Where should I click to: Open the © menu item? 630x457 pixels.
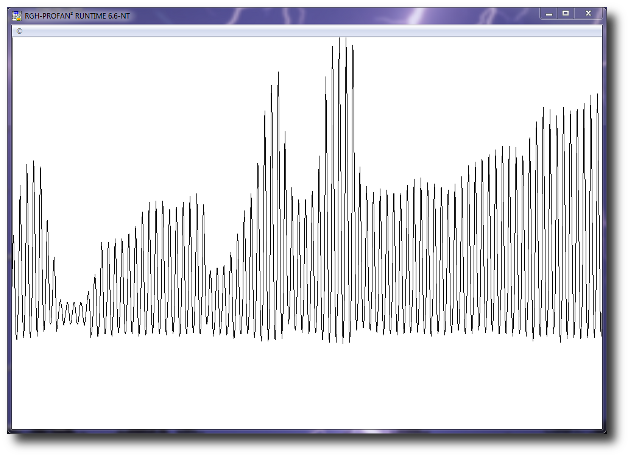click(19, 31)
